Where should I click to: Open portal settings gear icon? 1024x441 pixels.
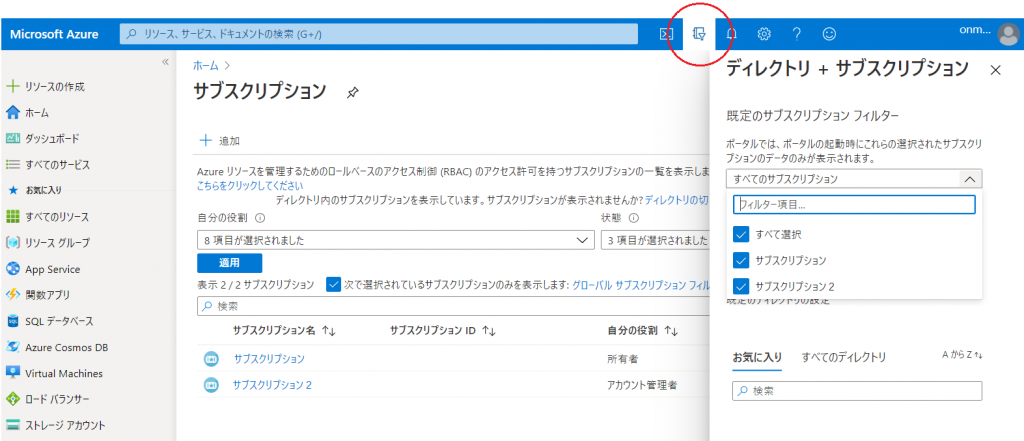point(764,34)
